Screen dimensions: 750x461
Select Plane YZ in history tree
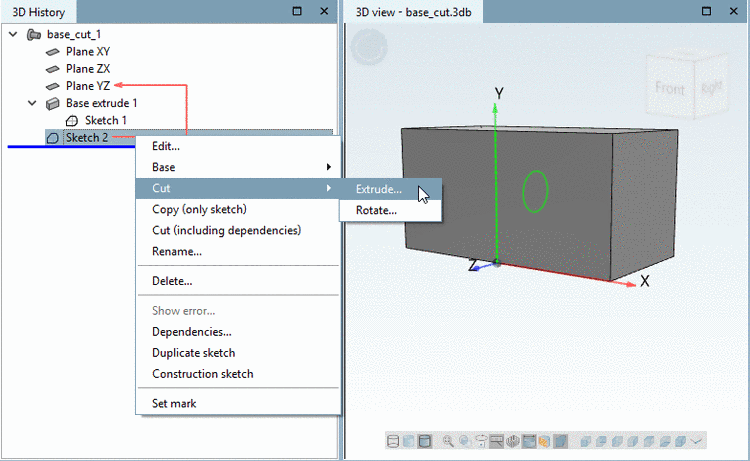(x=88, y=86)
